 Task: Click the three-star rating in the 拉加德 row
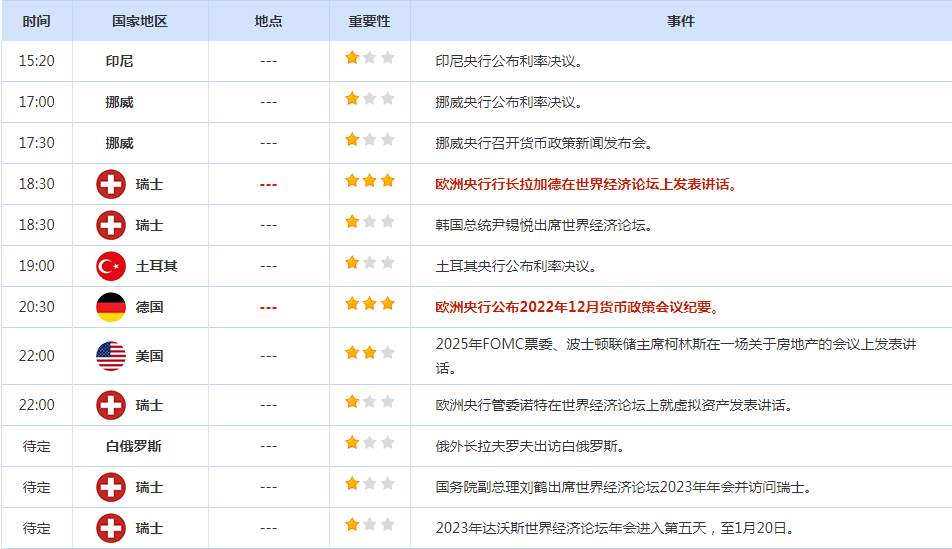370,180
